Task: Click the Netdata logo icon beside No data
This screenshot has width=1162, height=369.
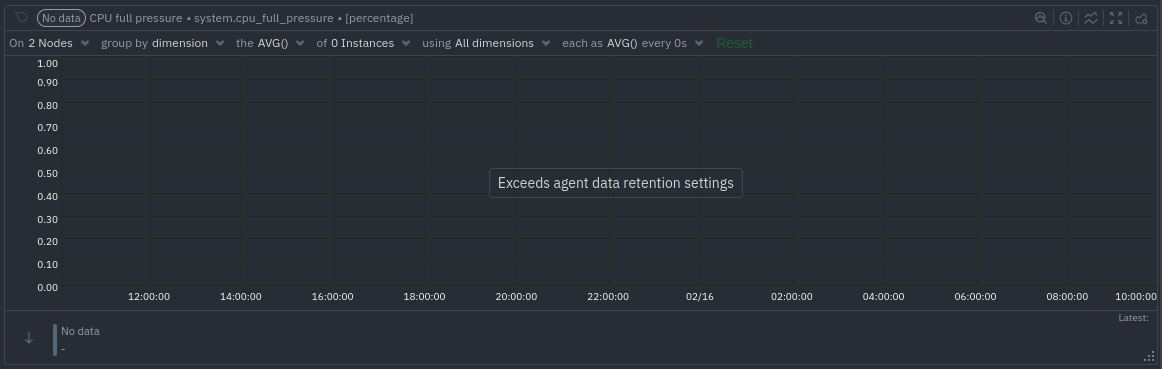Action: point(21,17)
